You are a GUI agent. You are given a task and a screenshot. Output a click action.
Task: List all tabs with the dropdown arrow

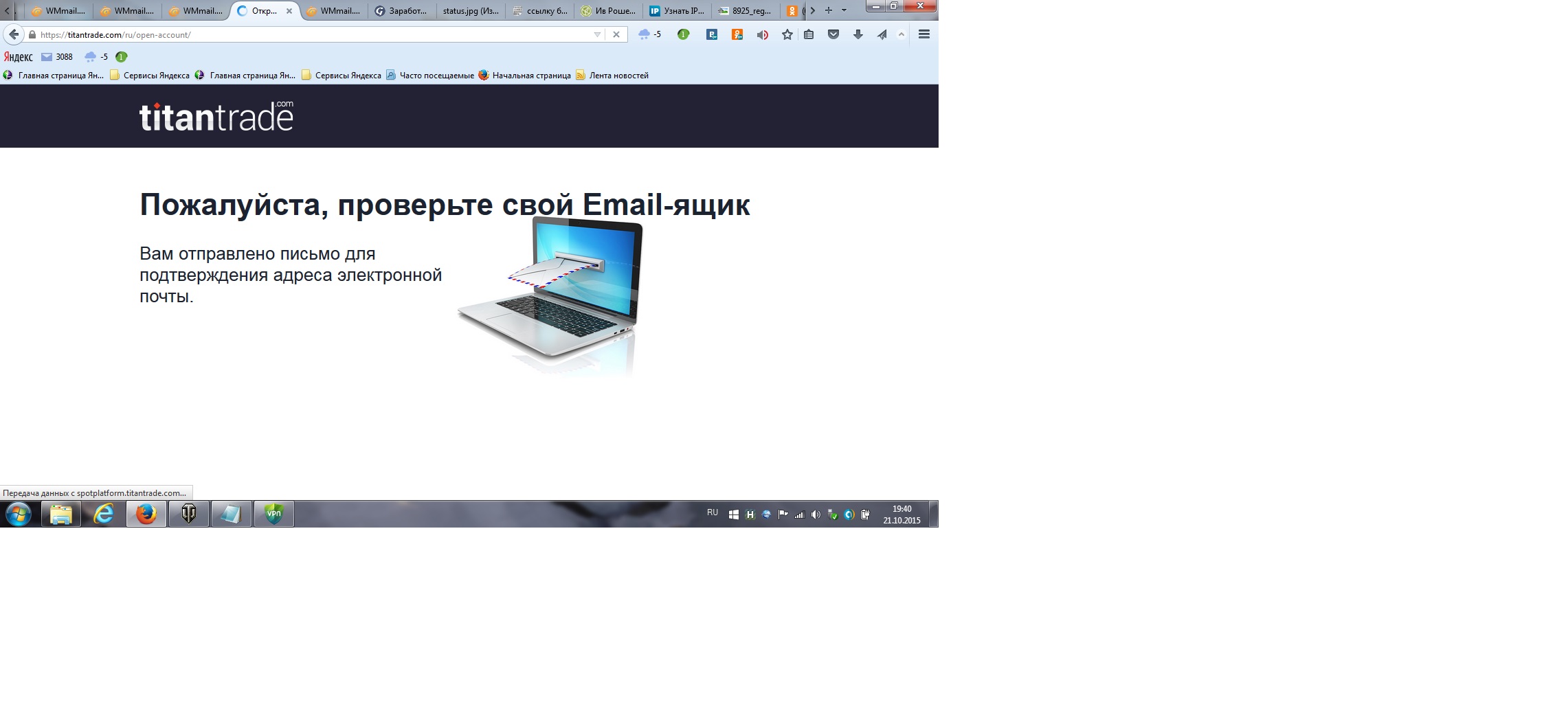[x=844, y=10]
